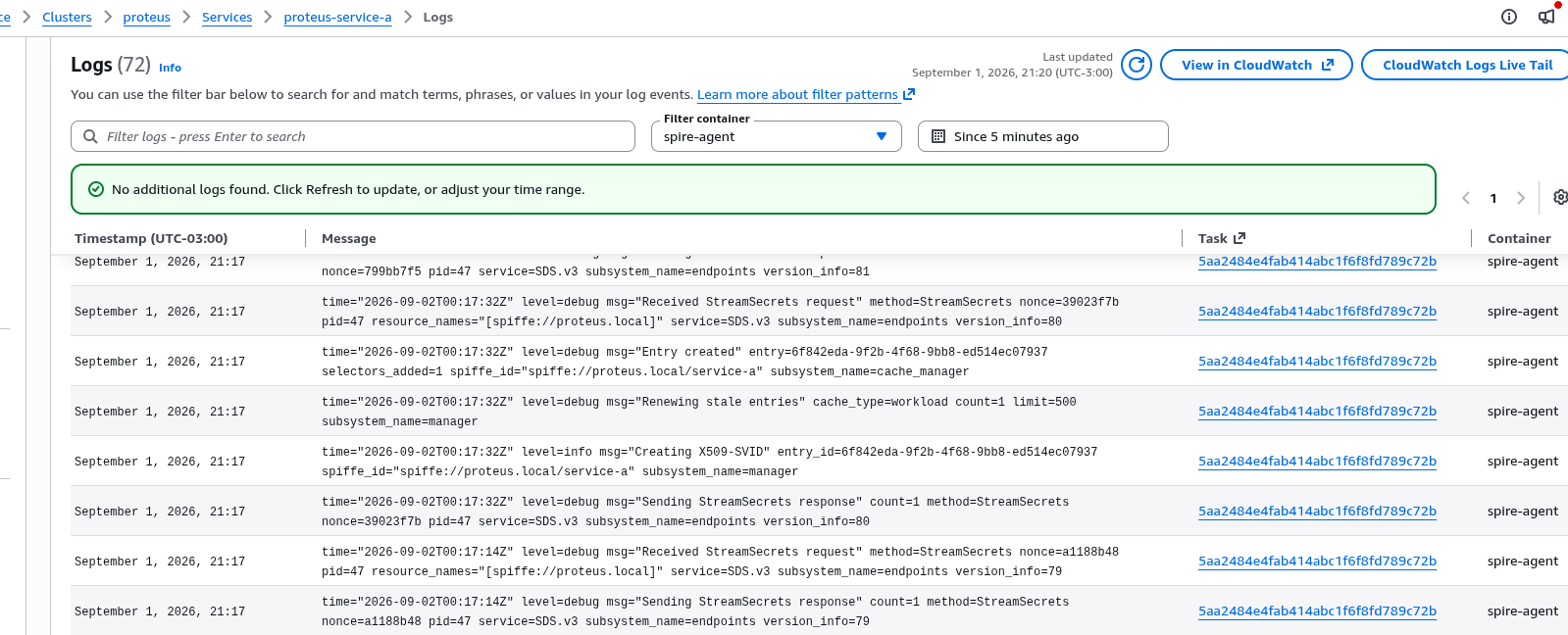The image size is (1568, 635).
Task: Open task link for Received request nonce=39023f7b row
Action: click(1317, 312)
